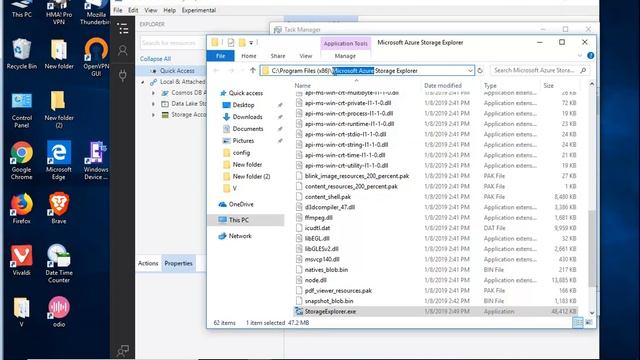Click the folder path address bar
Viewport: 640px width, 360px height.
(x=367, y=71)
